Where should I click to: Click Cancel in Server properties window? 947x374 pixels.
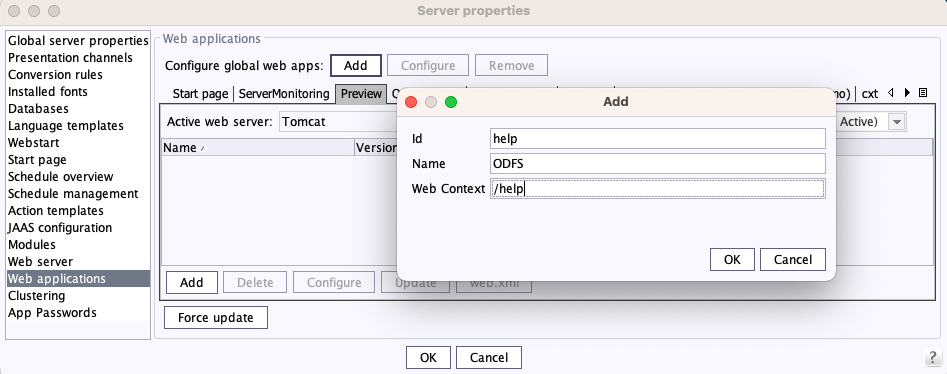click(x=489, y=357)
